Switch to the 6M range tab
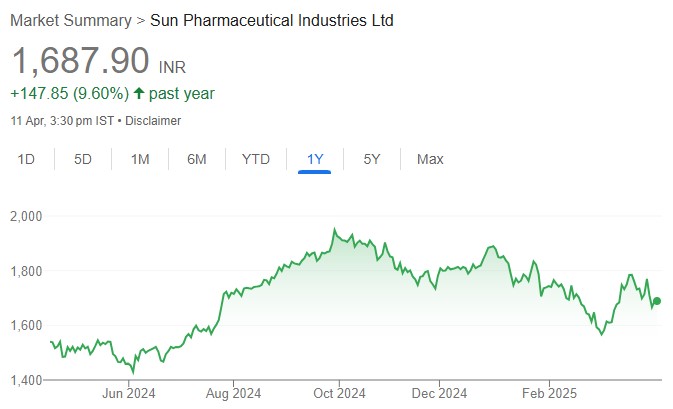This screenshot has width=673, height=409. click(x=197, y=159)
